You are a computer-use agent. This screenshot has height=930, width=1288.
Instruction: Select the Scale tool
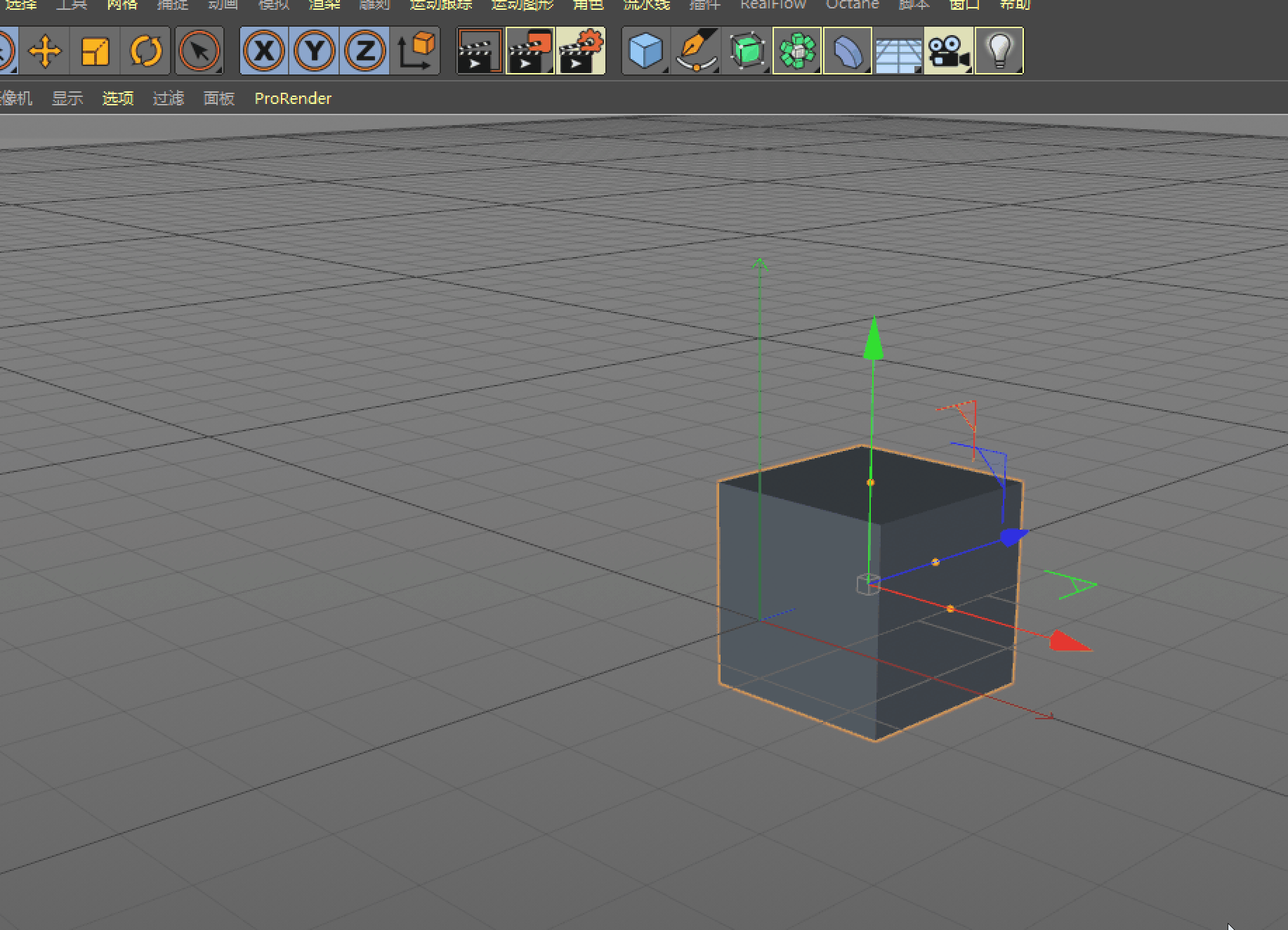pos(95,51)
